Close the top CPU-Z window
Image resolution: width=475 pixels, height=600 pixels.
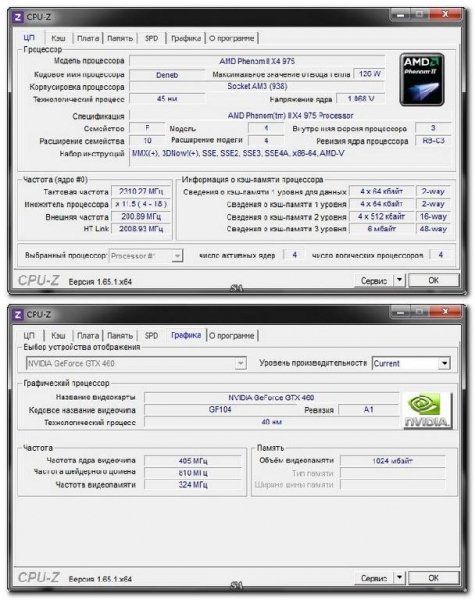(x=445, y=15)
